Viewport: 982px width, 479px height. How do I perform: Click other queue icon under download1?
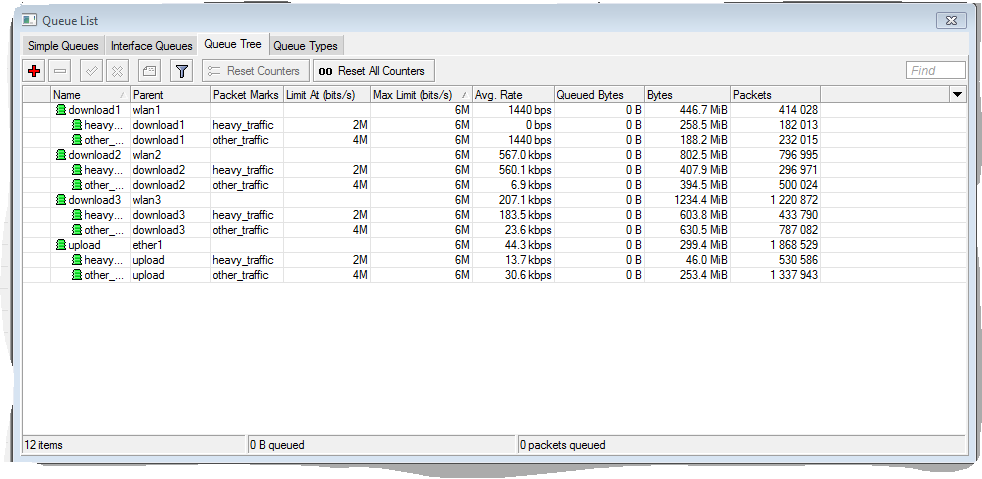[x=76, y=140]
